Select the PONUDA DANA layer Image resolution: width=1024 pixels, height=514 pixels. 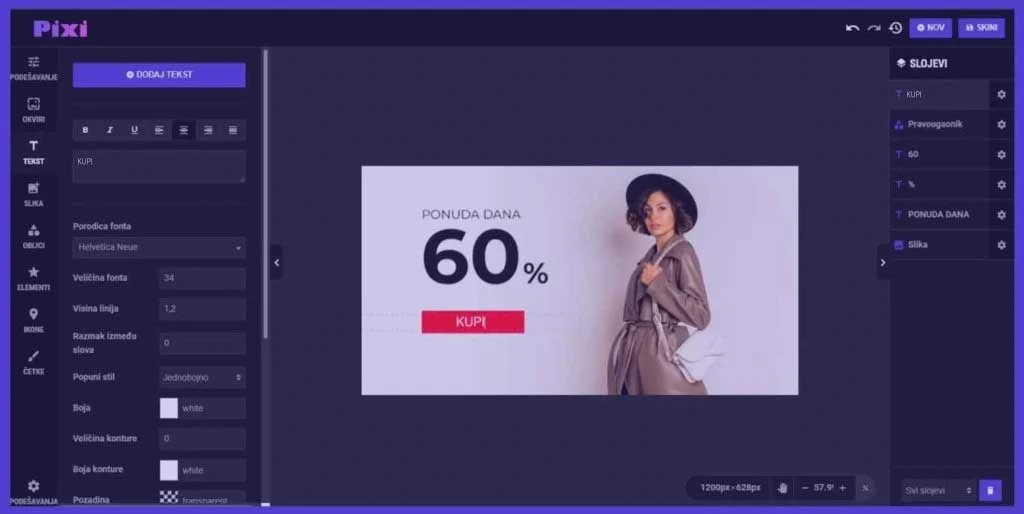[x=939, y=214]
